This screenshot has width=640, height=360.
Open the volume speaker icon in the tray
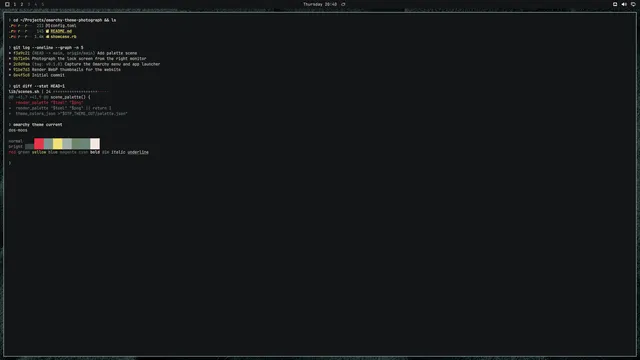pyautogui.click(x=624, y=4)
